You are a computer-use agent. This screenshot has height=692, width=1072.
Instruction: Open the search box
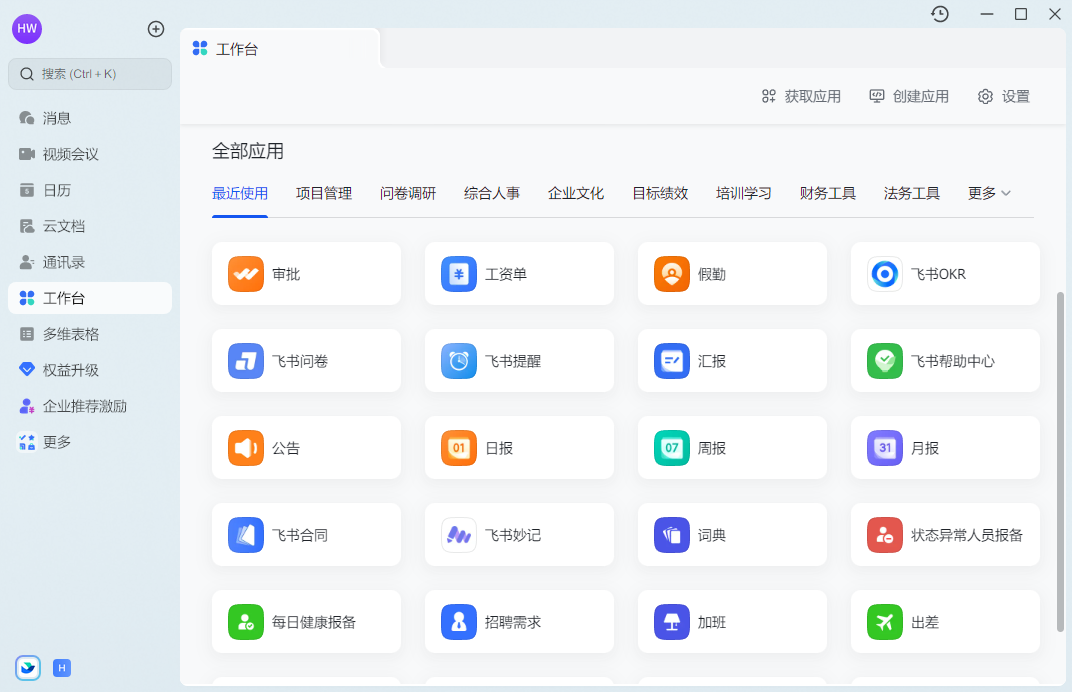click(89, 73)
